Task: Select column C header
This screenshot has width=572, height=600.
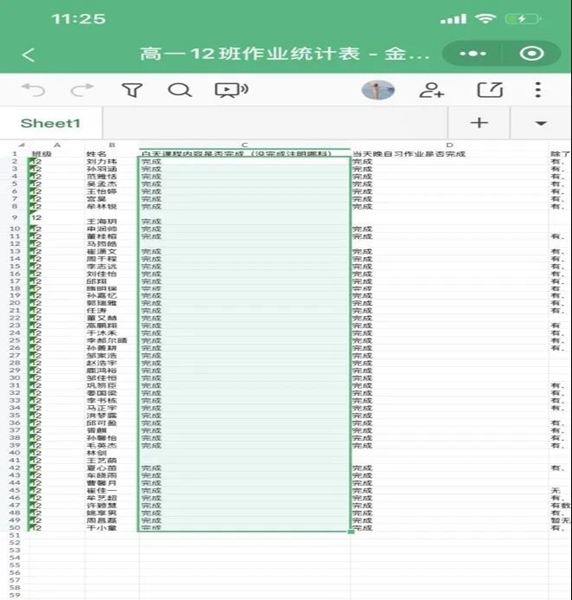Action: (x=245, y=145)
